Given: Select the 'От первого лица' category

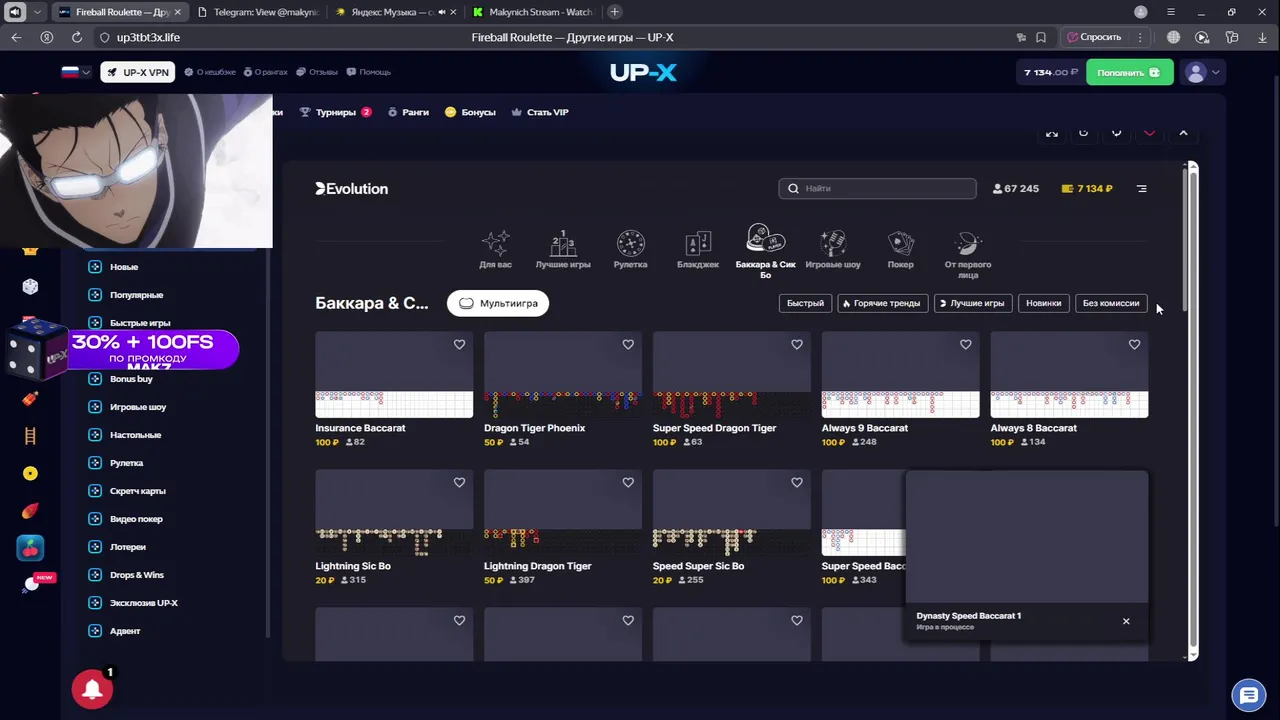Looking at the screenshot, I should point(968,255).
